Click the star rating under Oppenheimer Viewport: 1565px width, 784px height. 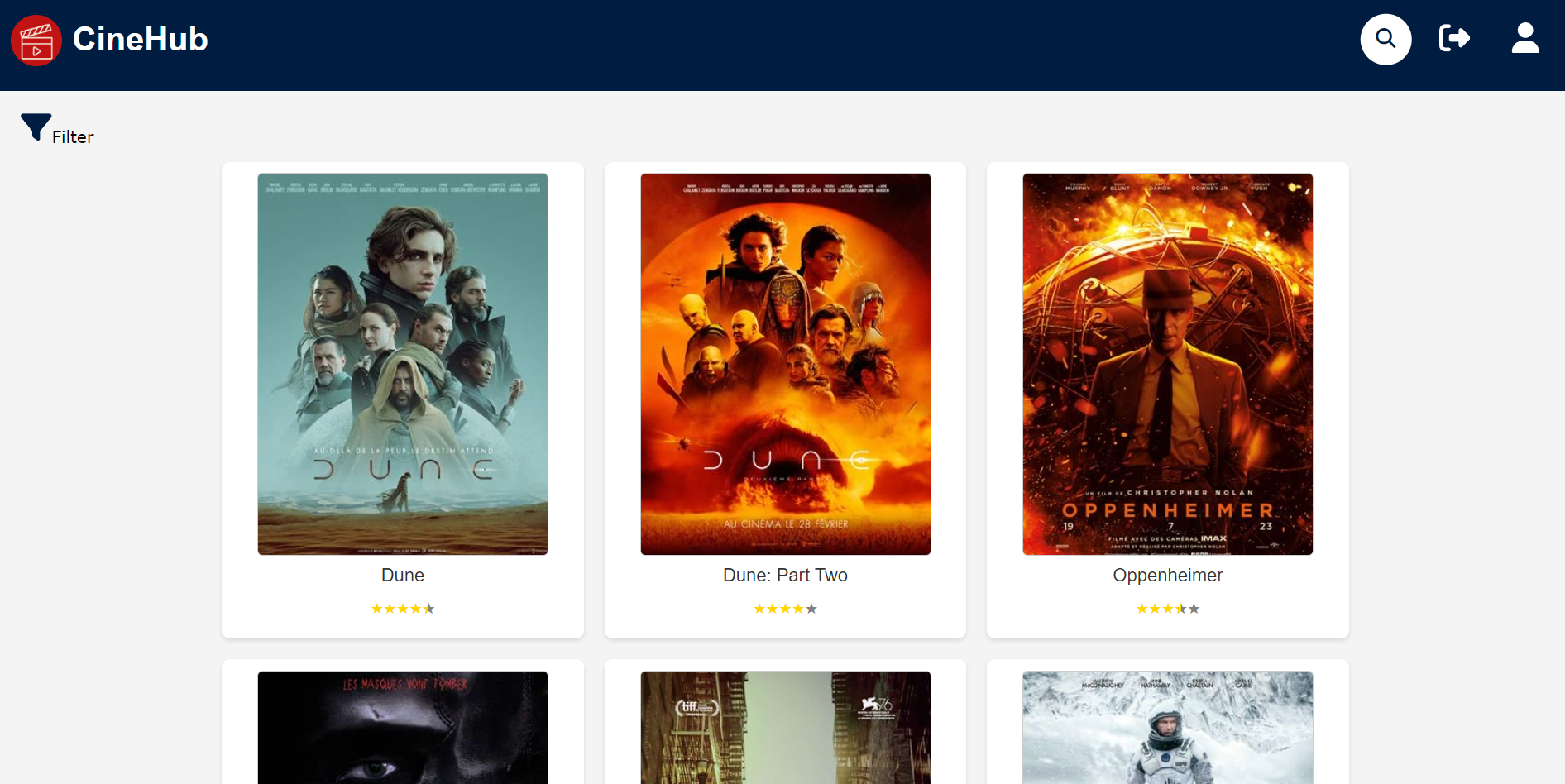pyautogui.click(x=1167, y=609)
